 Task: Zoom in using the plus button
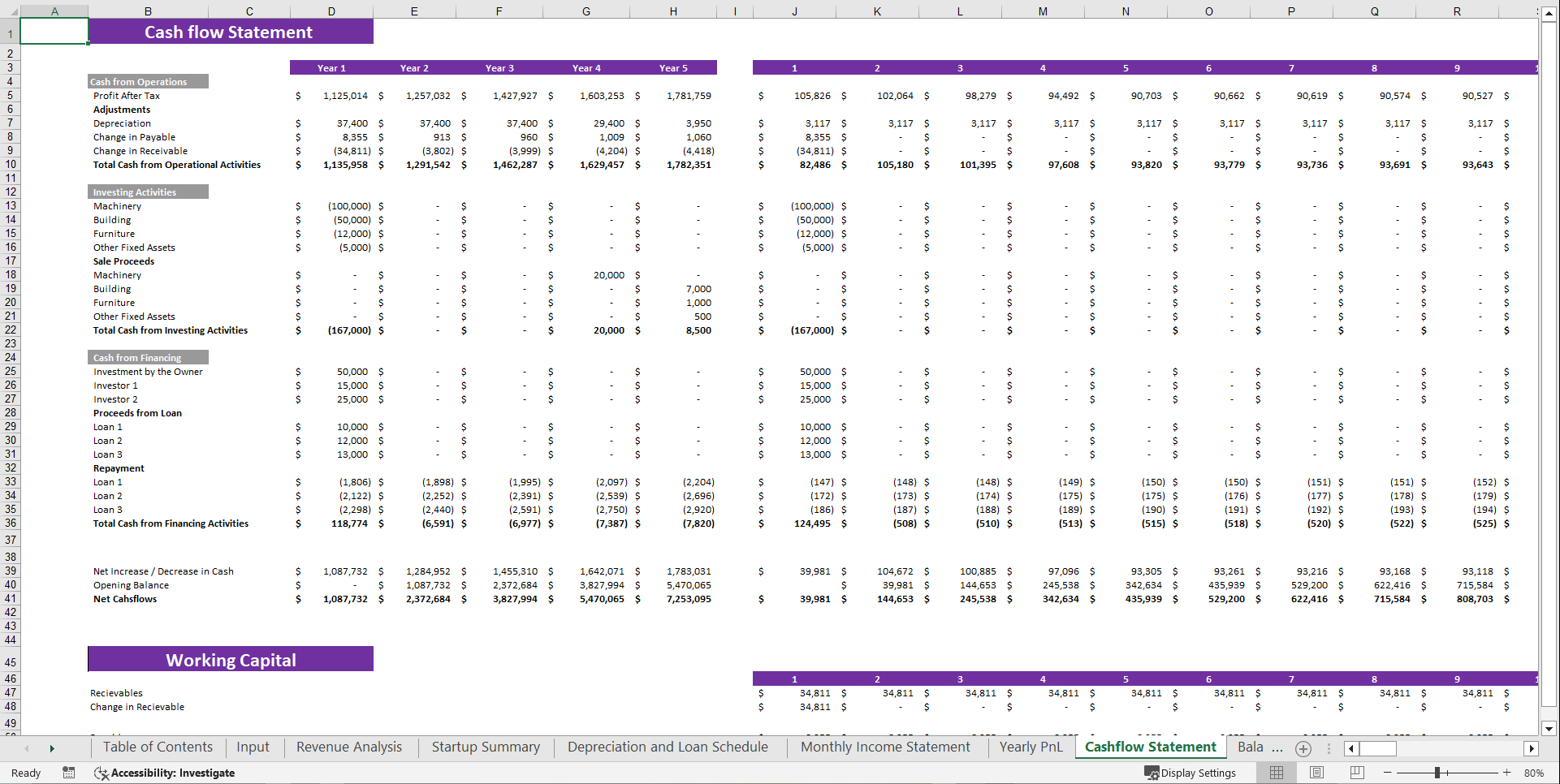(1506, 773)
